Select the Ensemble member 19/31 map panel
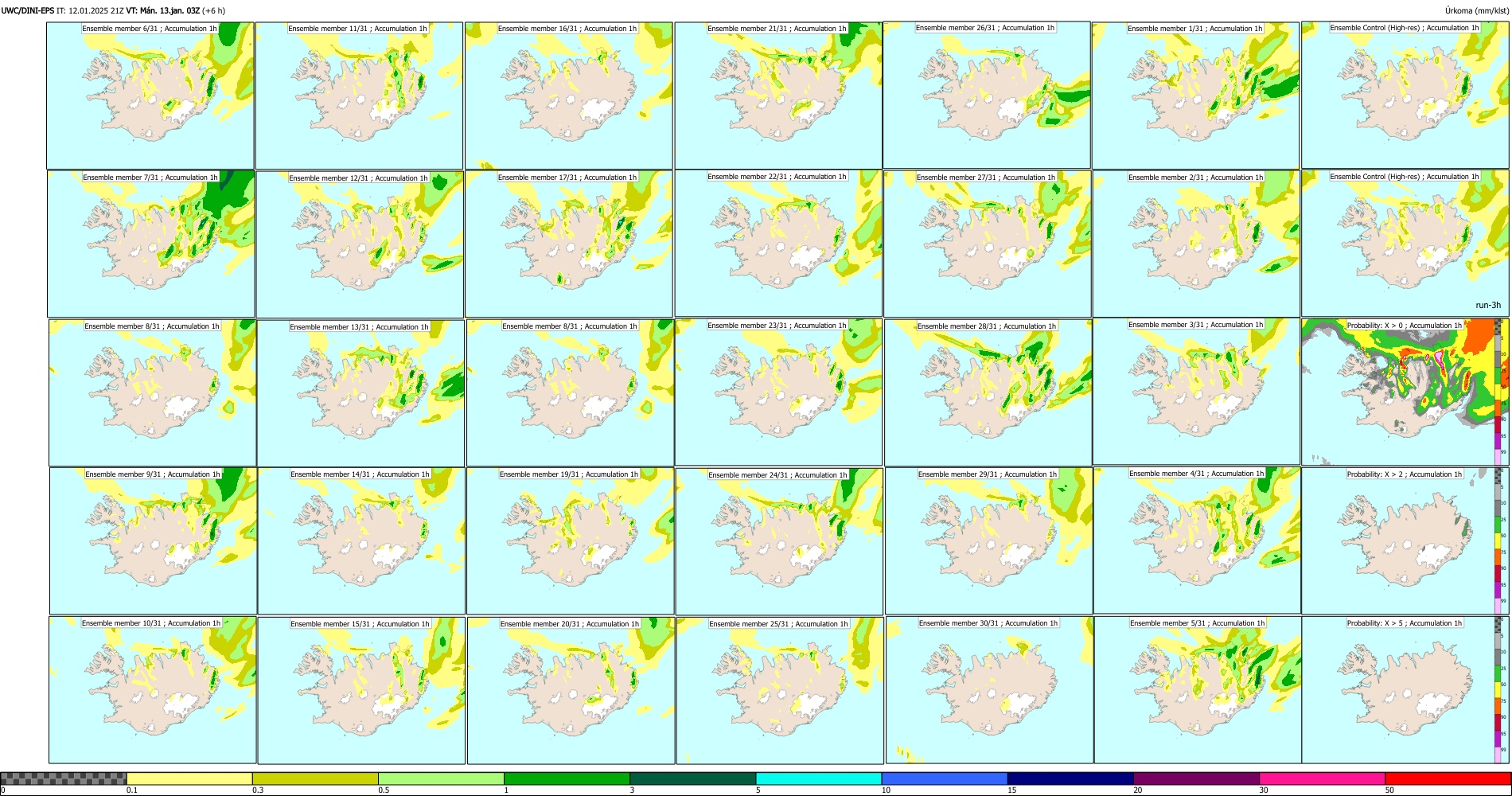The height and width of the screenshot is (796, 1512). [x=570, y=540]
